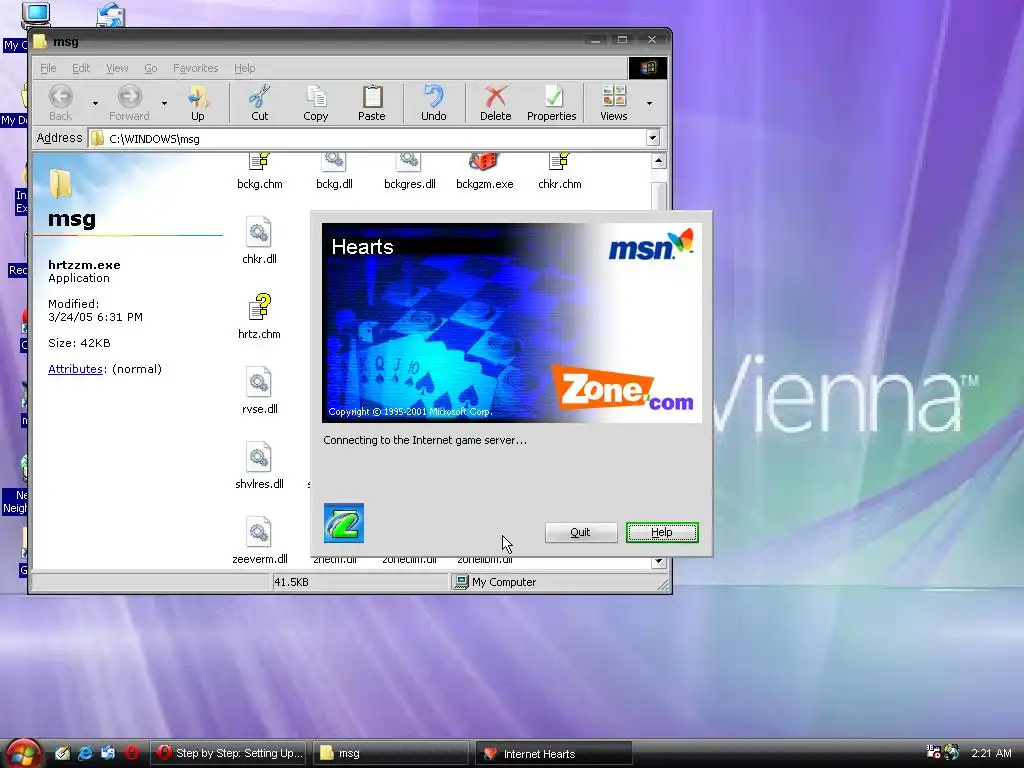Viewport: 1024px width, 768px height.
Task: Click the folder list's up scroll arrow
Action: click(x=658, y=161)
